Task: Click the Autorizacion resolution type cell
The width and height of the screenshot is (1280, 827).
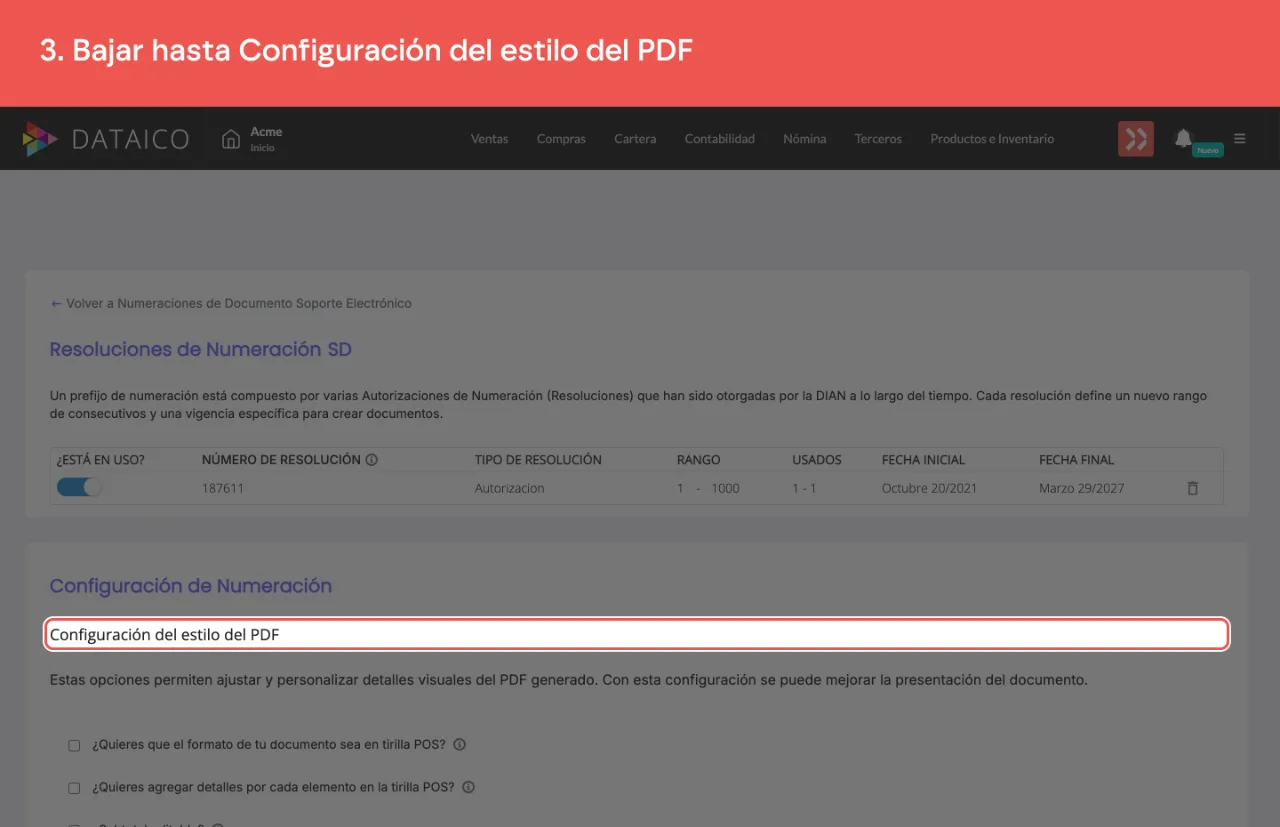Action: 510,489
